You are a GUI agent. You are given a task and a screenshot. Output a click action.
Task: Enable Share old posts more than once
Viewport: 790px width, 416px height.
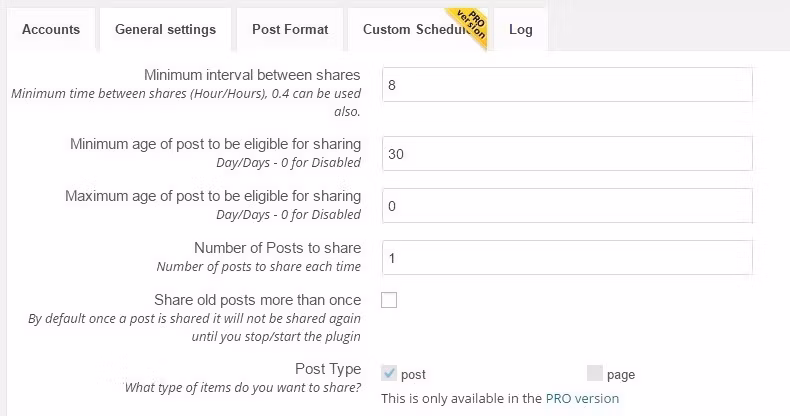click(x=389, y=300)
